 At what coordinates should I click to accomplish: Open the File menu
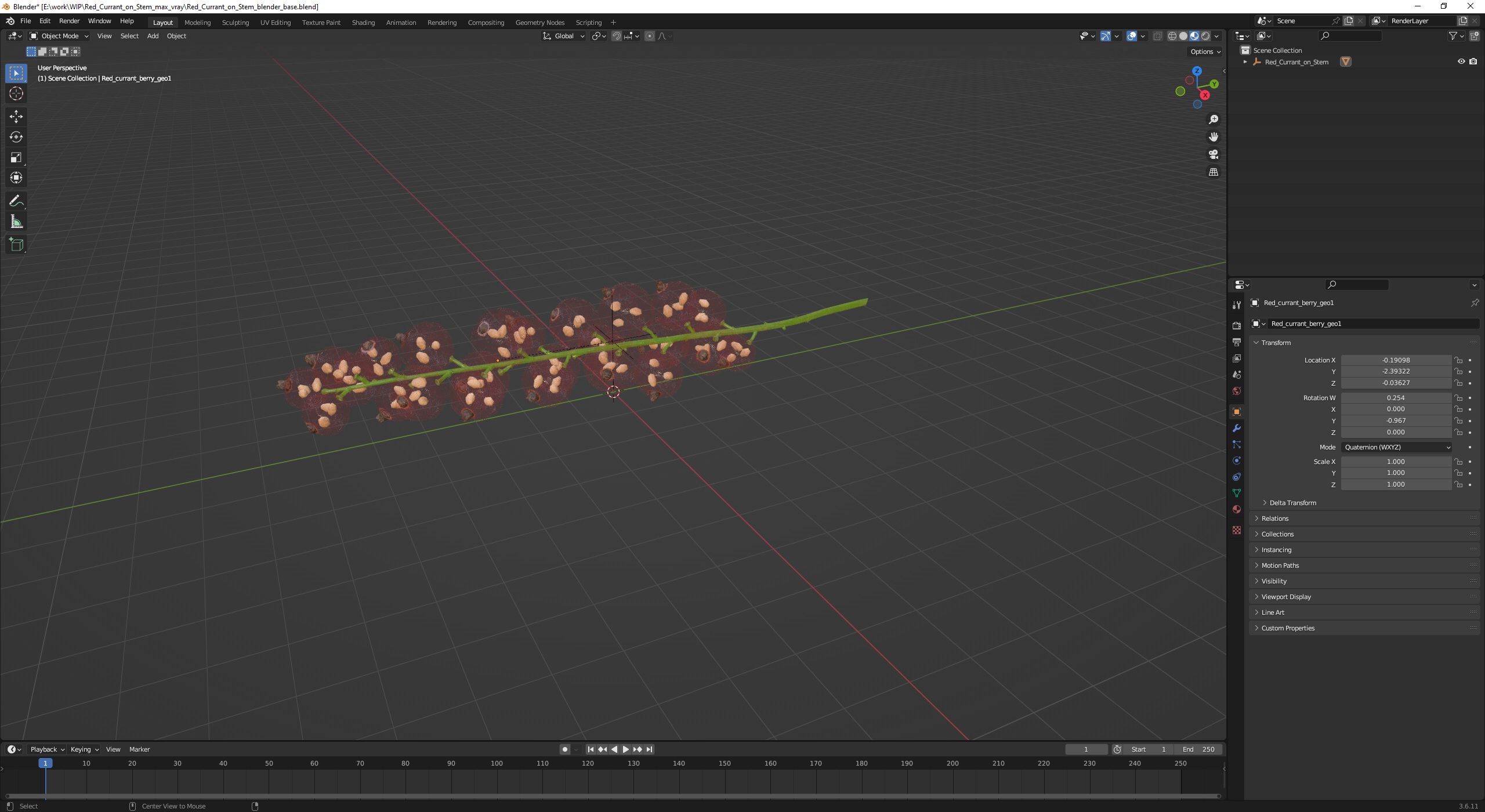26,21
